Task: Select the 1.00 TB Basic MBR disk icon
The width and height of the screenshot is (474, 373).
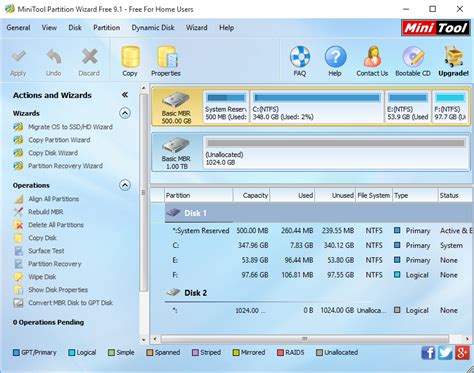Action: pos(176,146)
